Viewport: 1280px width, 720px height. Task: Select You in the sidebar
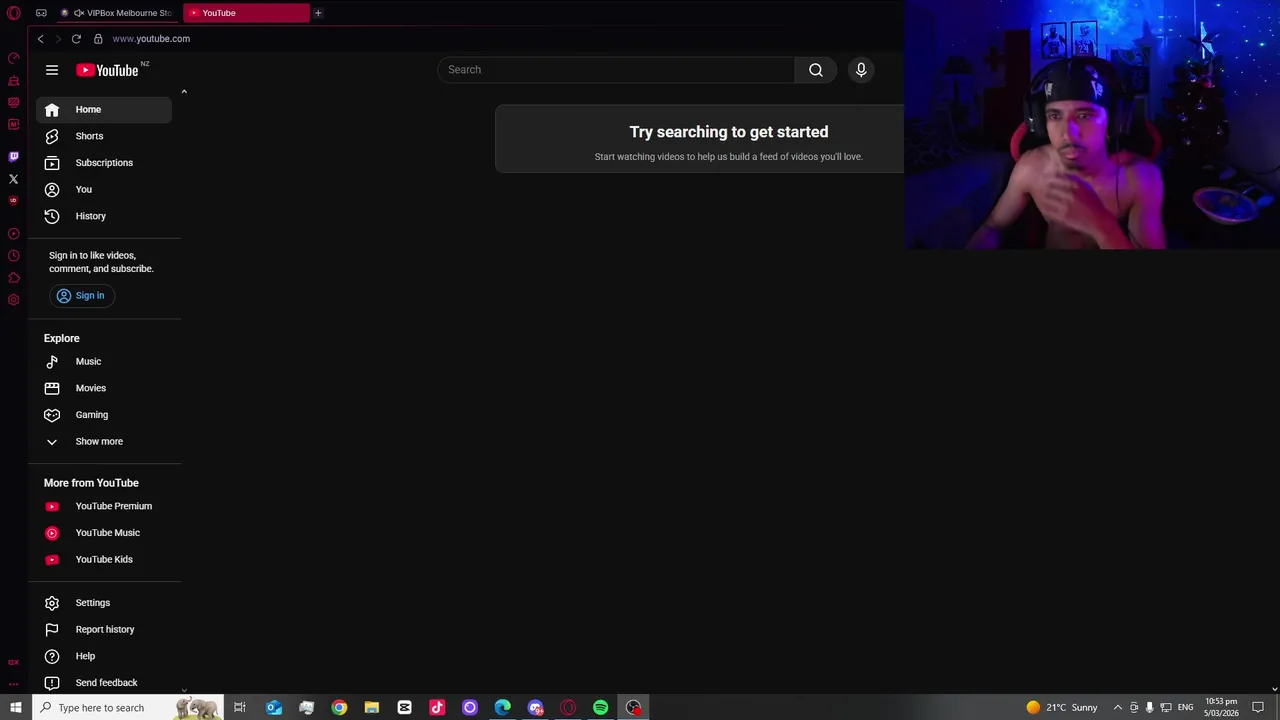coord(104,189)
